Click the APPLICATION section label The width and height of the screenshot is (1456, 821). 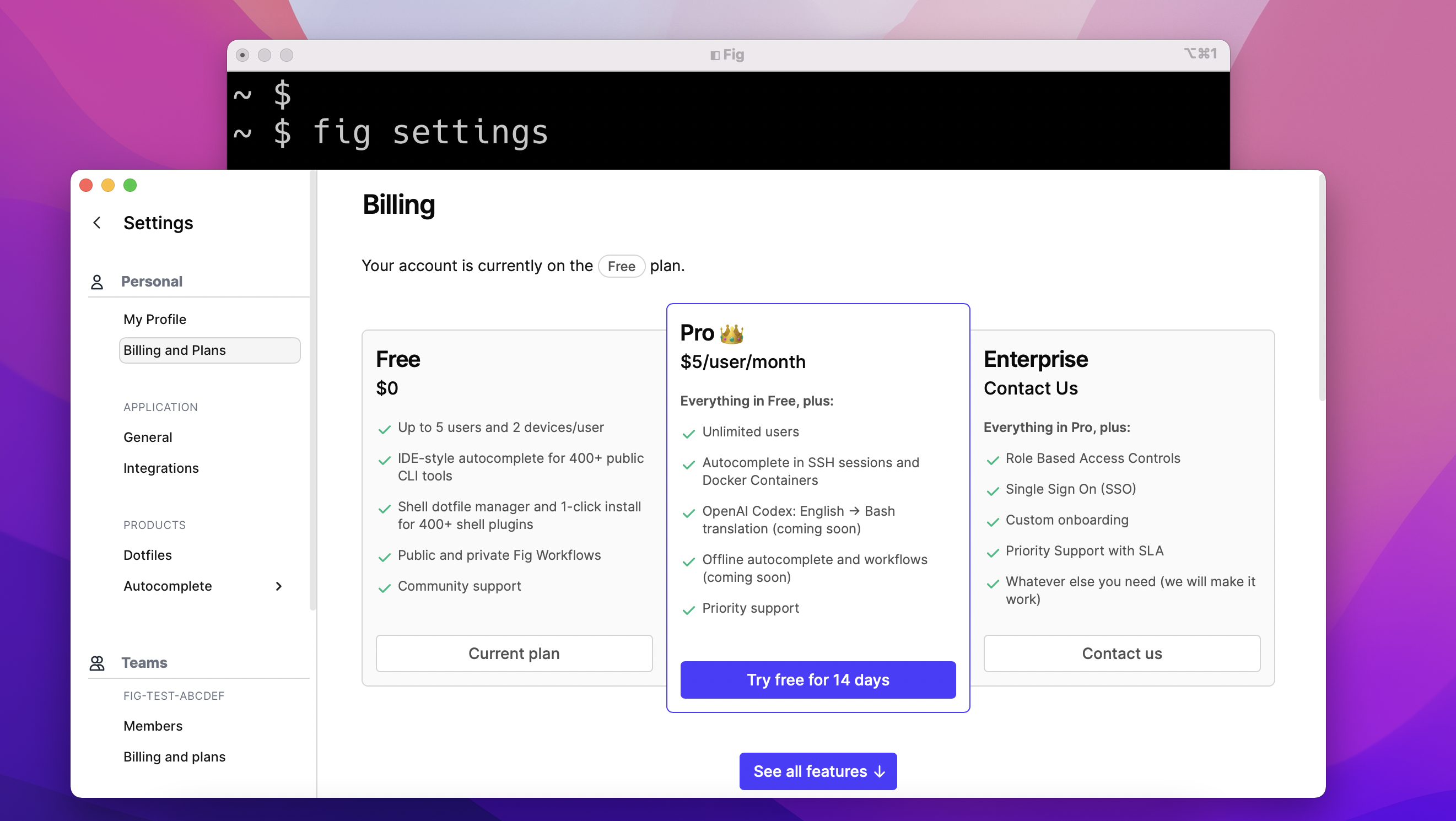click(160, 407)
